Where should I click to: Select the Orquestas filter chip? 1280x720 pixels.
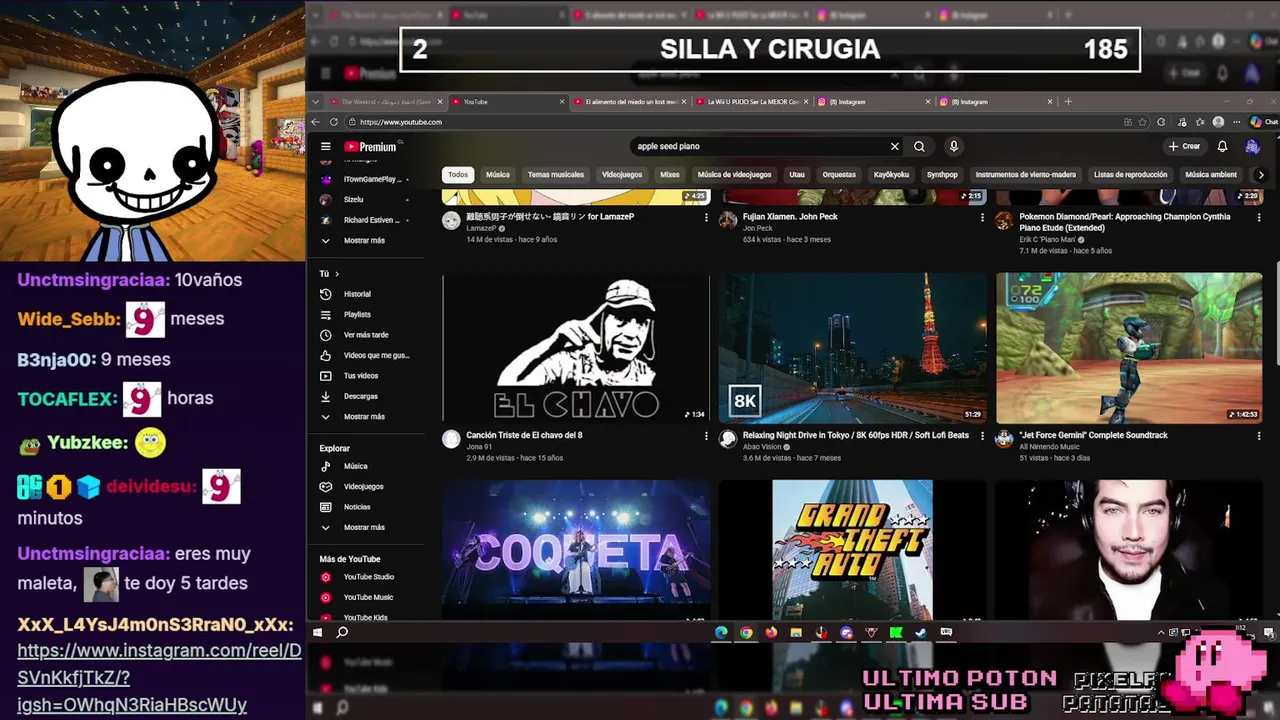pos(839,175)
